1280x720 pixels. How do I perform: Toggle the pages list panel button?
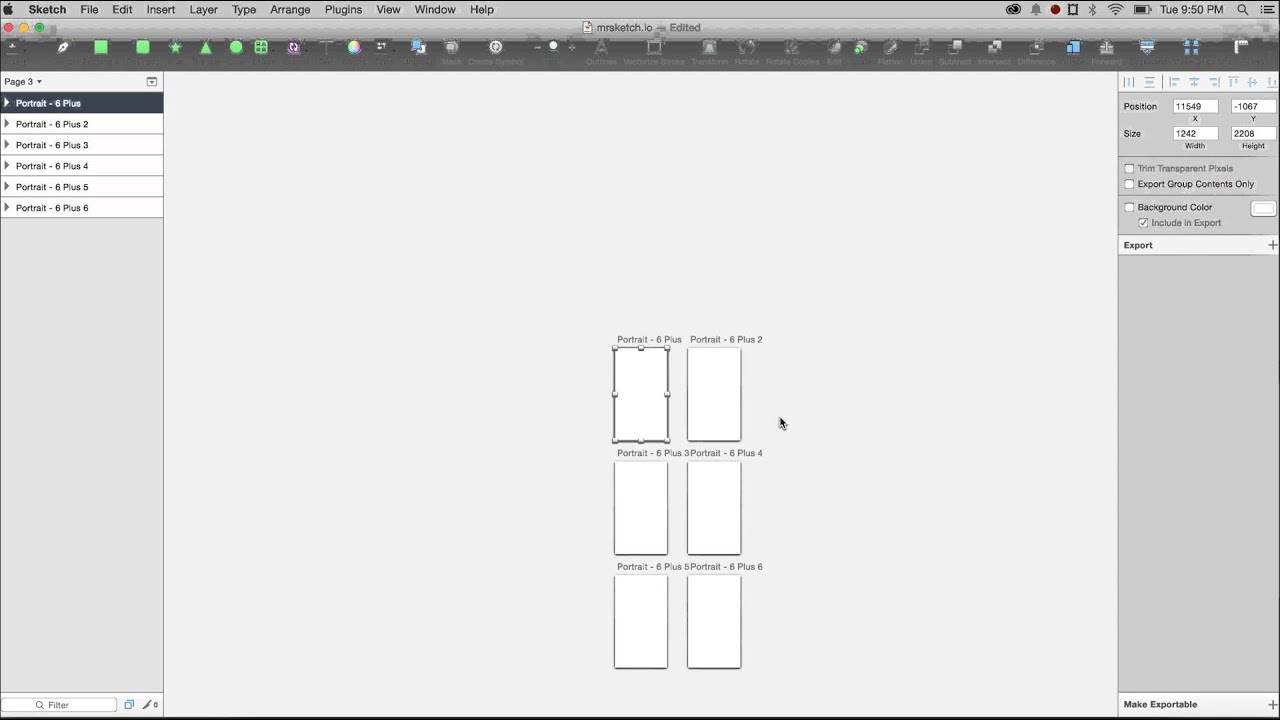pos(152,82)
